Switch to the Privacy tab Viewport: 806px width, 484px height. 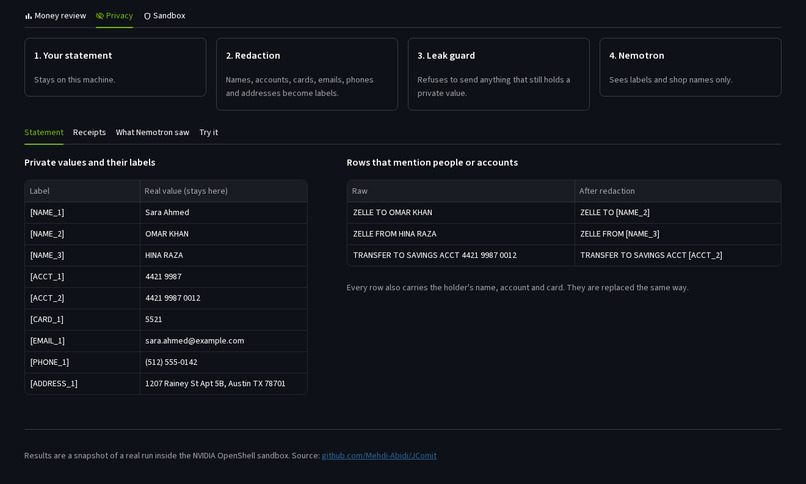[x=115, y=16]
